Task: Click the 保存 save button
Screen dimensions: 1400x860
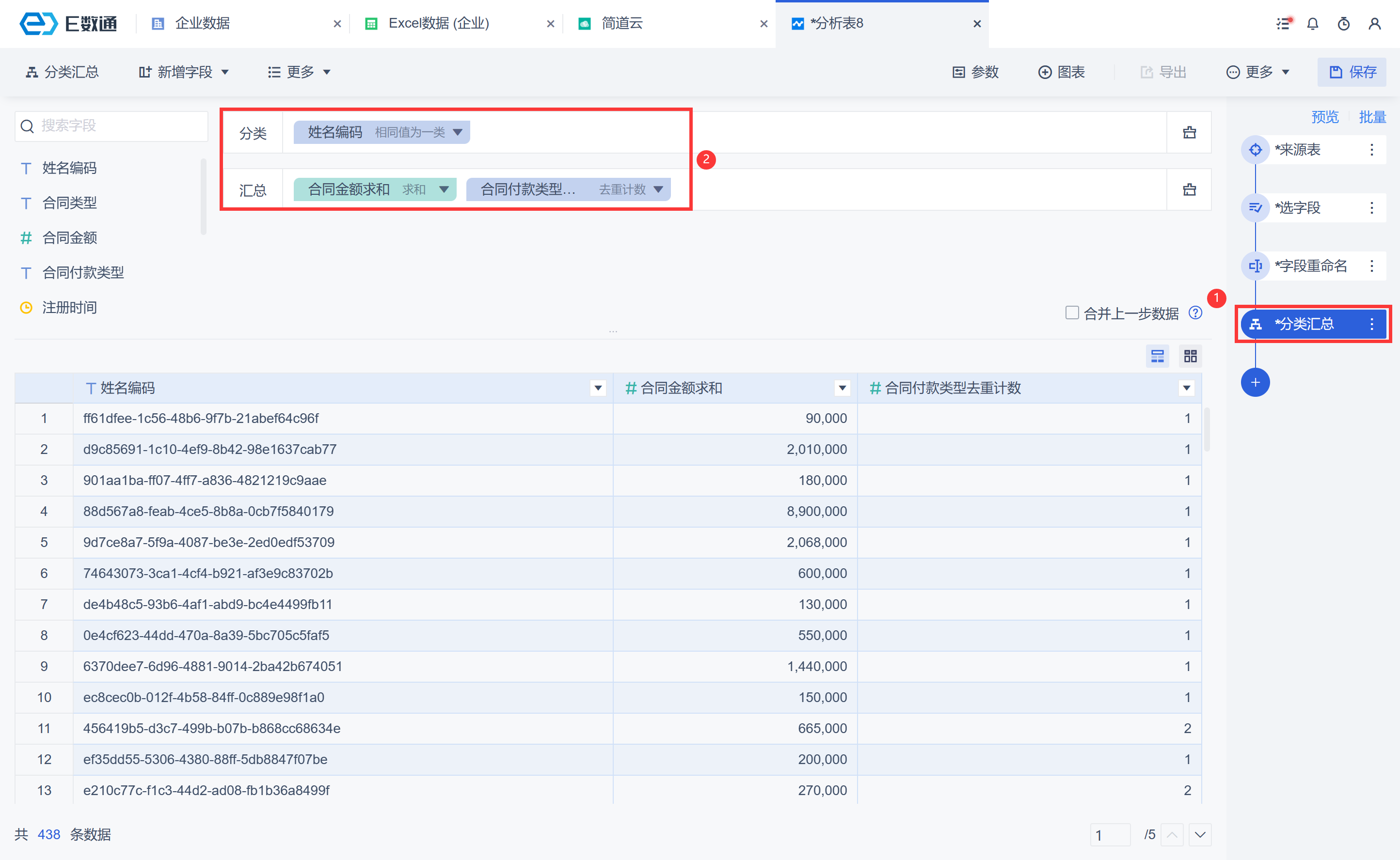Action: coord(1352,72)
